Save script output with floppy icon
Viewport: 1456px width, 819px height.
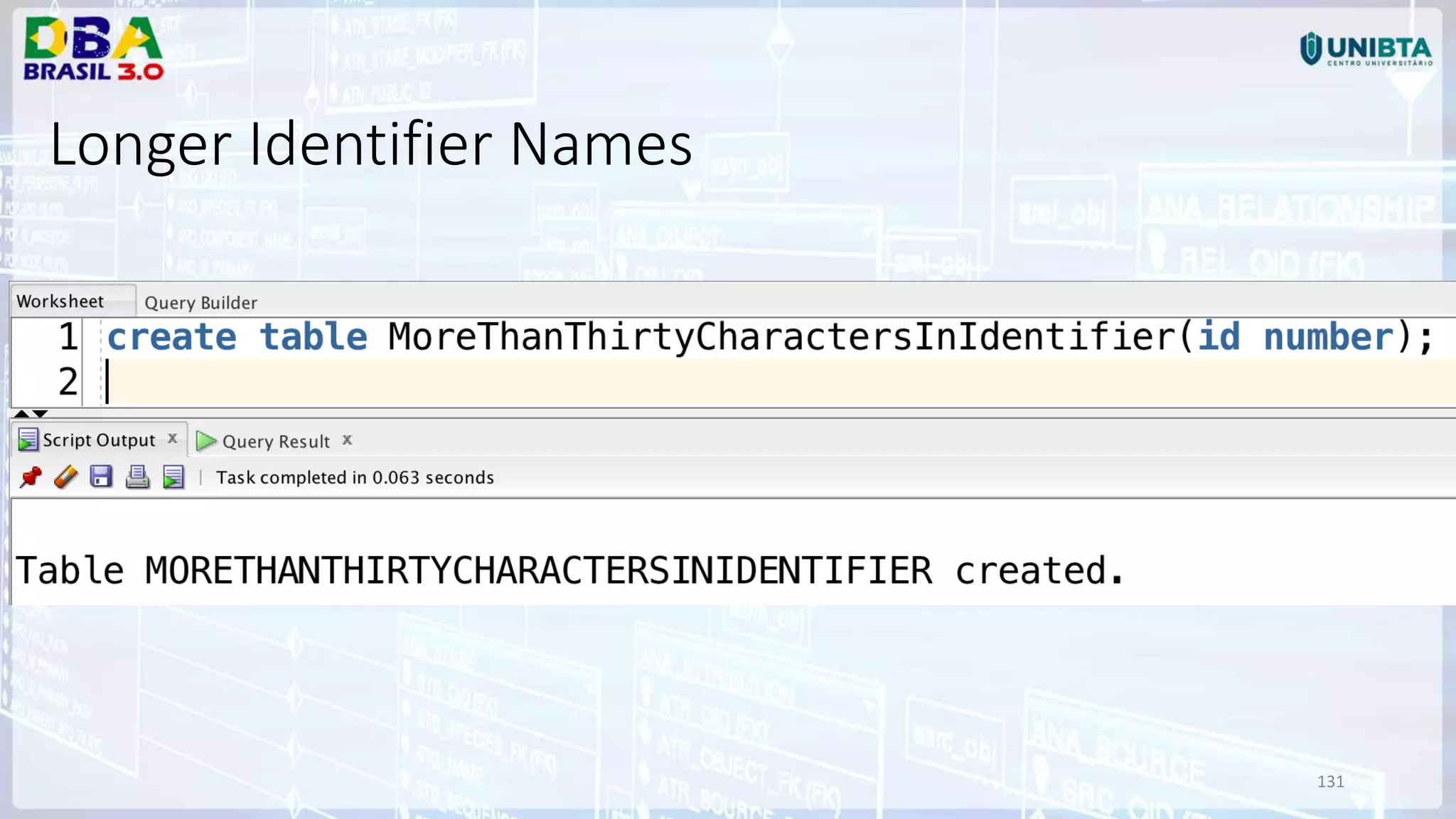[101, 476]
